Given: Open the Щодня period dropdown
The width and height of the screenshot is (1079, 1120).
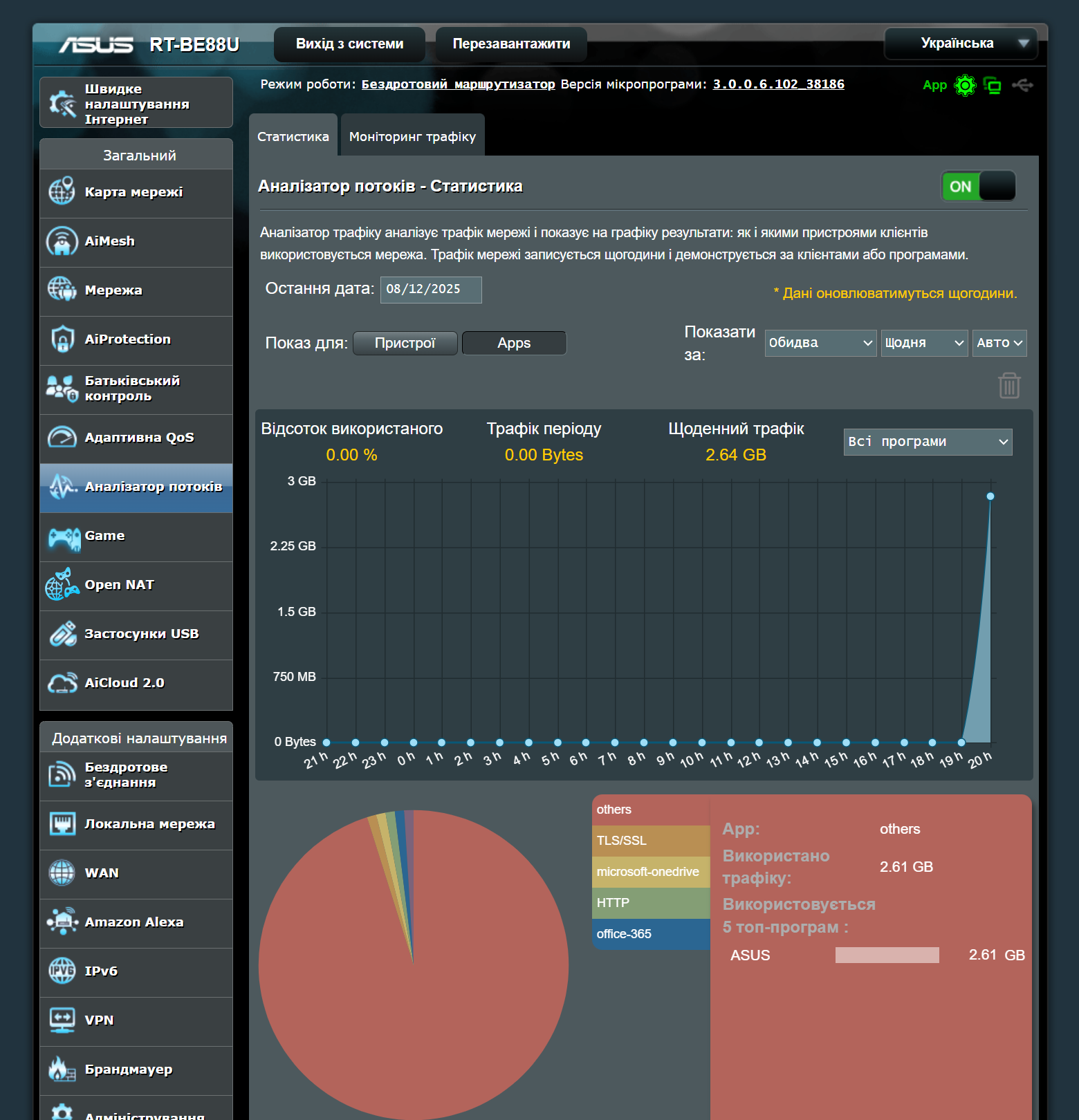Looking at the screenshot, I should (924, 343).
